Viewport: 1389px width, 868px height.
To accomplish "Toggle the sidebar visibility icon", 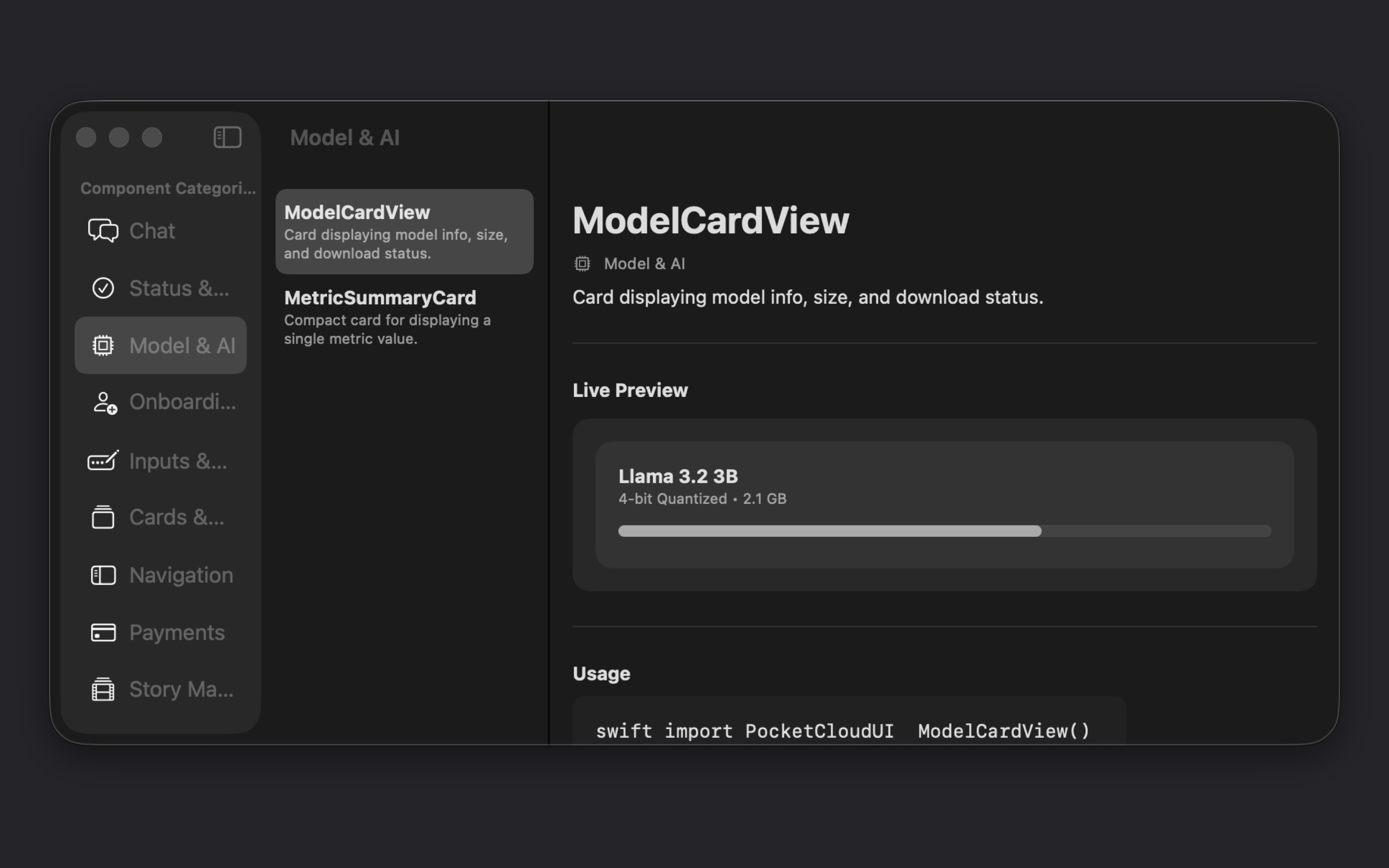I will point(227,137).
